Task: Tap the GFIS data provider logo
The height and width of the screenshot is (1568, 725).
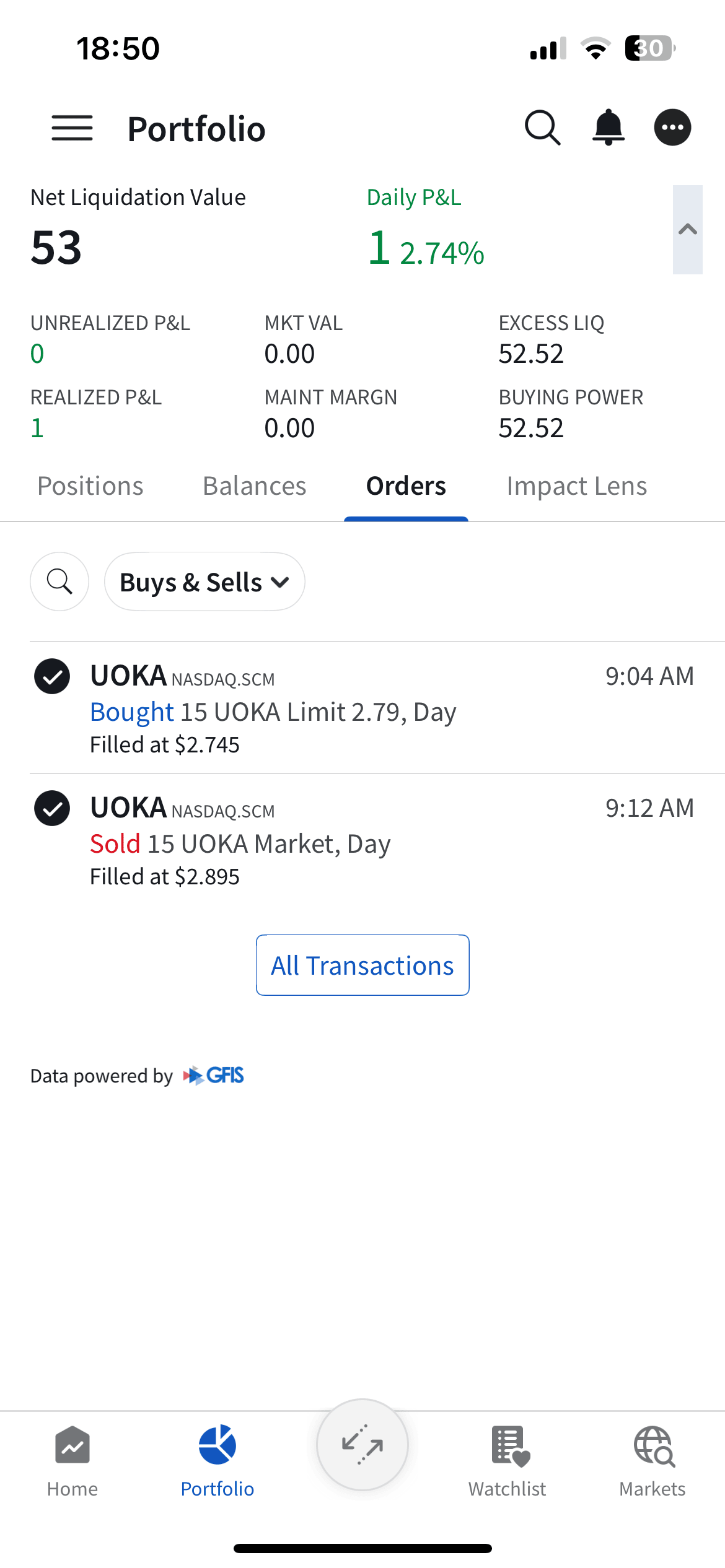Action: tap(214, 1076)
